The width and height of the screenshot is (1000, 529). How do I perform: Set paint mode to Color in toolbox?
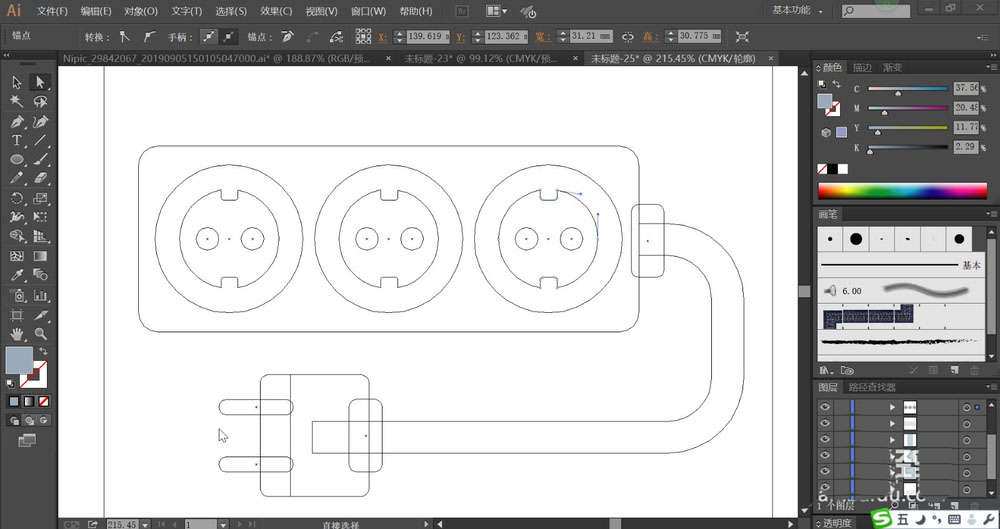click(14, 401)
